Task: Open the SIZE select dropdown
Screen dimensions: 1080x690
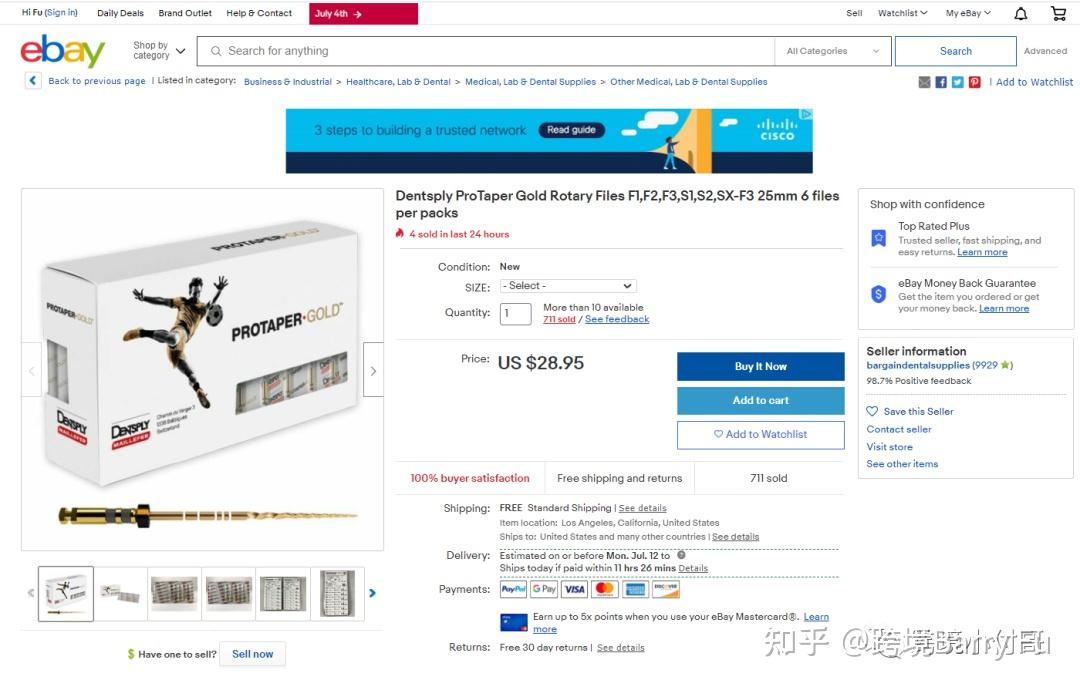Action: coord(568,286)
